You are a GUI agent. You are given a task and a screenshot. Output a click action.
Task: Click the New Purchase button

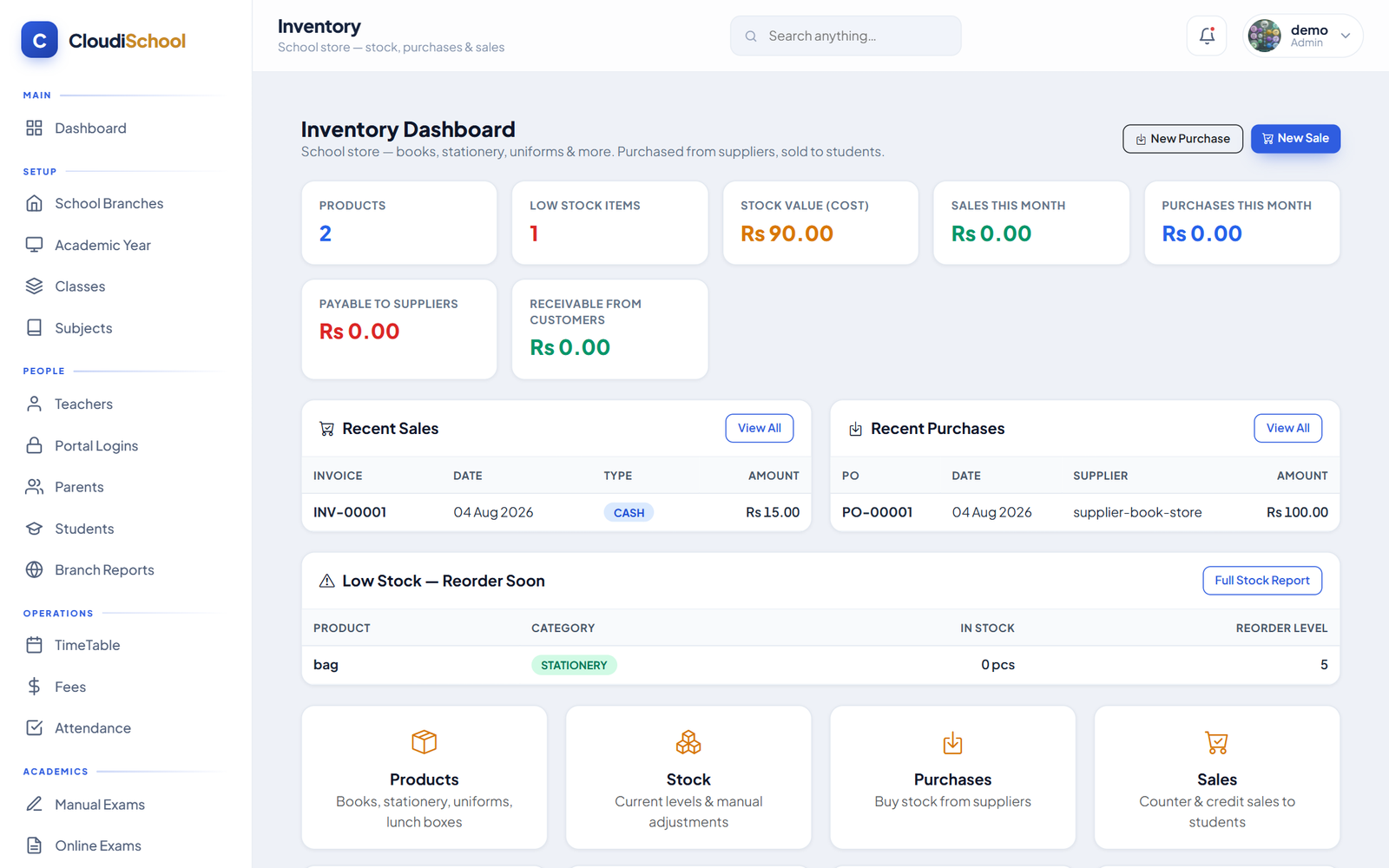1182,139
